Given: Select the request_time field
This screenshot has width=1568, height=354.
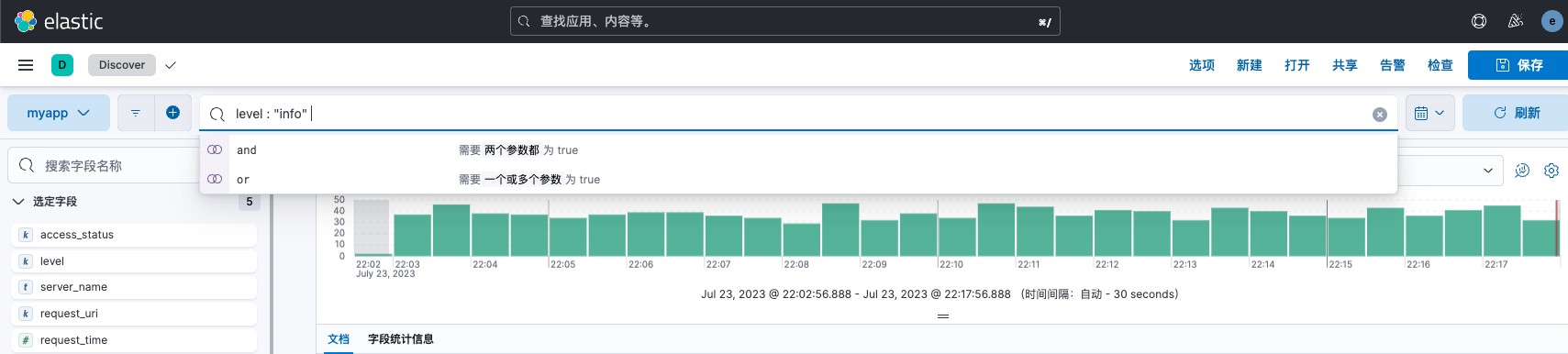Looking at the screenshot, I should [x=135, y=340].
